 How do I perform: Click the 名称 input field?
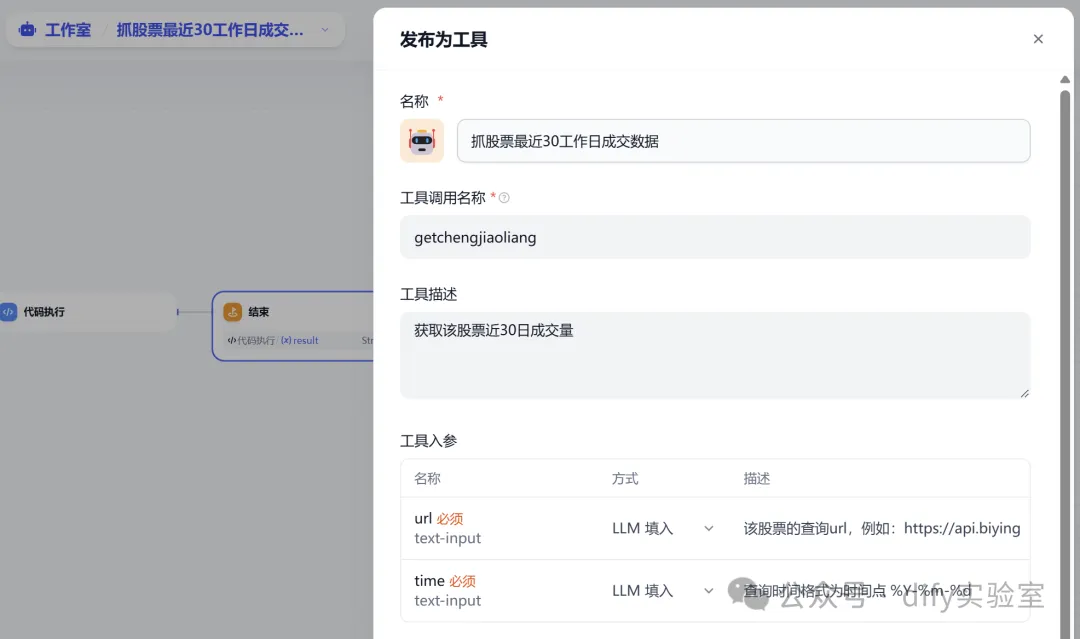click(x=743, y=141)
